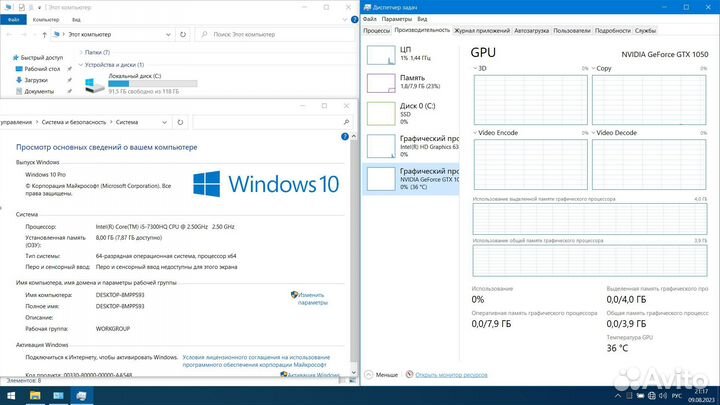The height and width of the screenshot is (405, 720).
Task: Select the Локальный диск (C:) drive icon
Action: [95, 85]
